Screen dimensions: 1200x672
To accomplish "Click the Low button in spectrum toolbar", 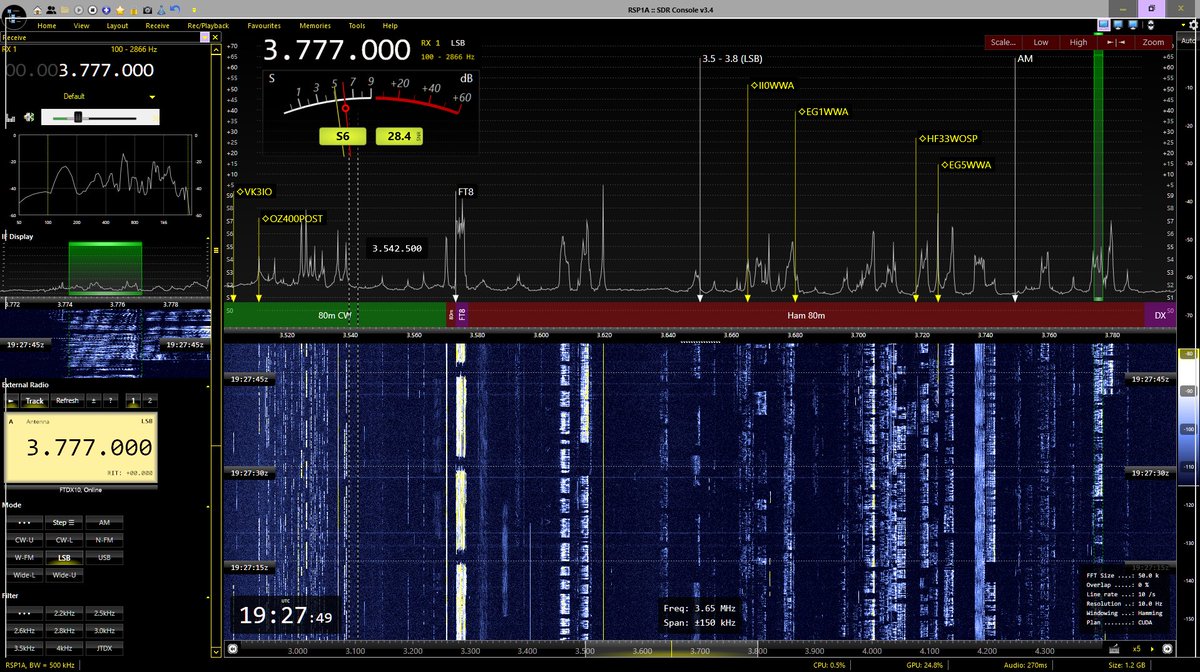I will tap(1041, 43).
